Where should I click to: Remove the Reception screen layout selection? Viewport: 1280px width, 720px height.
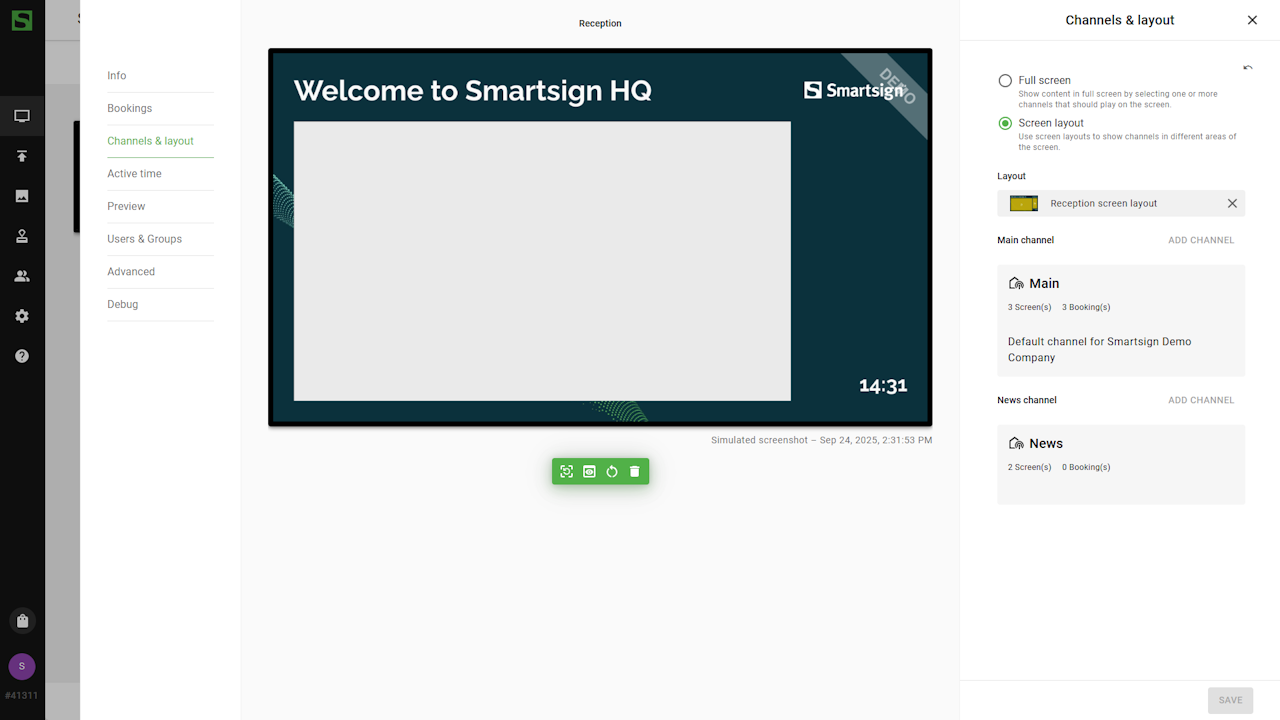pyautogui.click(x=1232, y=203)
